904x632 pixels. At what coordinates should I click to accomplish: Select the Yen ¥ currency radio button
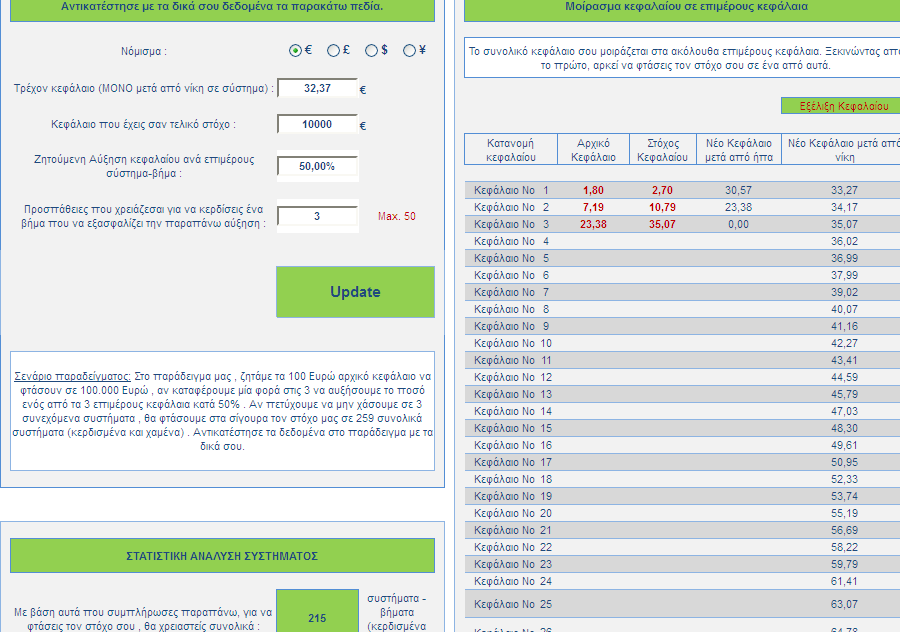(409, 51)
